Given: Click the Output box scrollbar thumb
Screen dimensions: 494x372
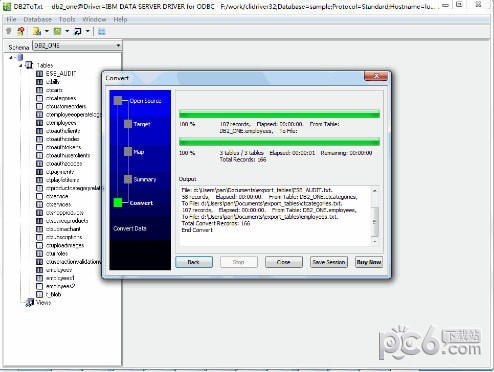Looking at the screenshot, I should point(375,222).
